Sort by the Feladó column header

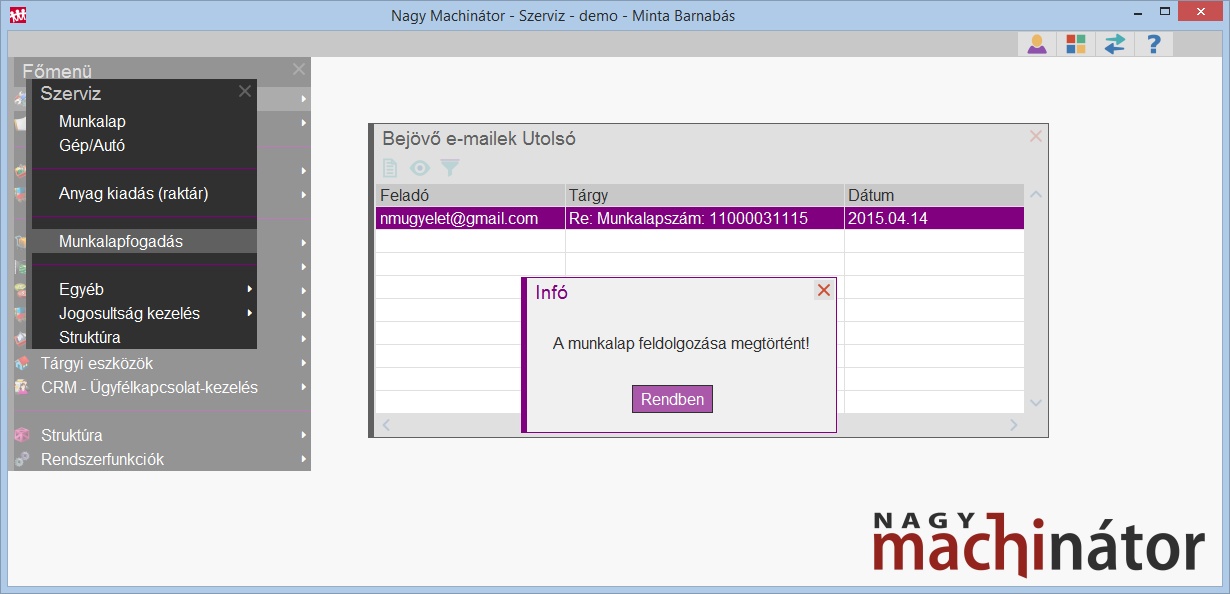[470, 195]
